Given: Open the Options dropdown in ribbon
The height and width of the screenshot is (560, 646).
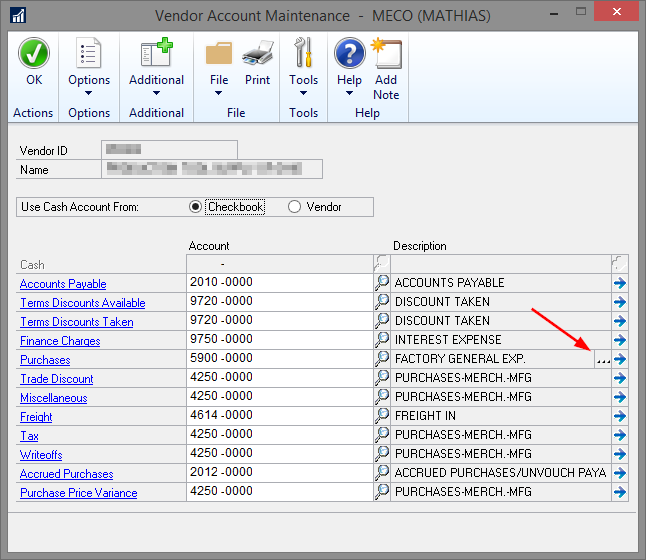Looking at the screenshot, I should [x=89, y=80].
